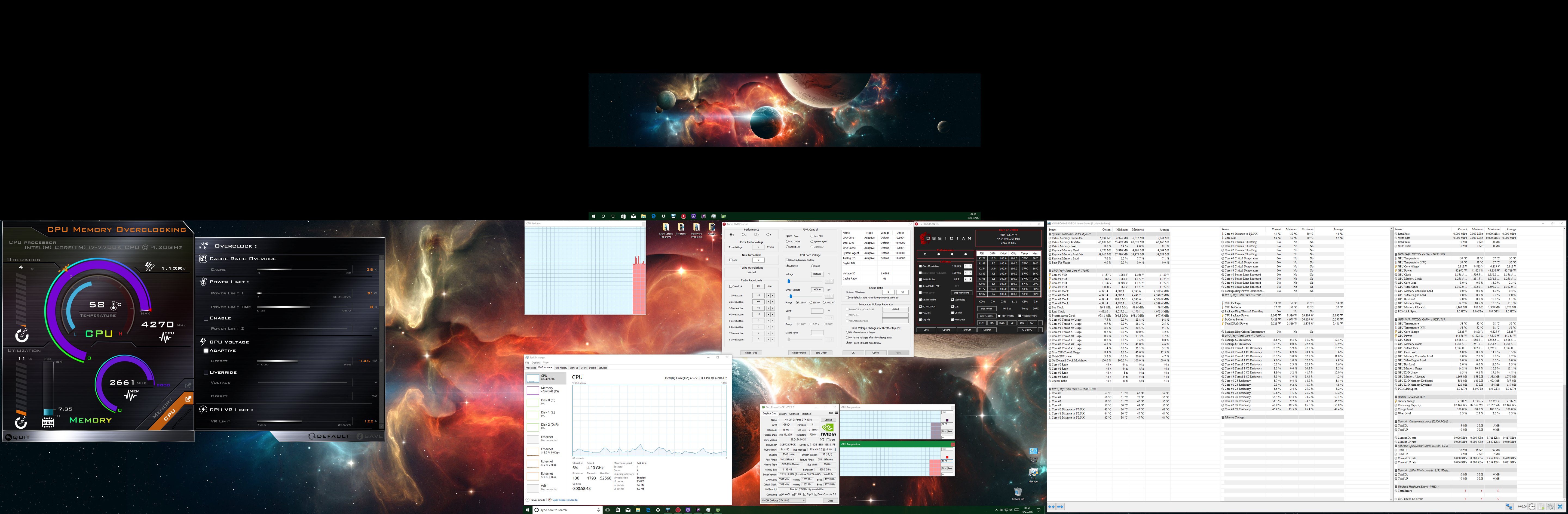Select the CPU Cache radio button
This screenshot has width=1568, height=514.
coord(788,241)
